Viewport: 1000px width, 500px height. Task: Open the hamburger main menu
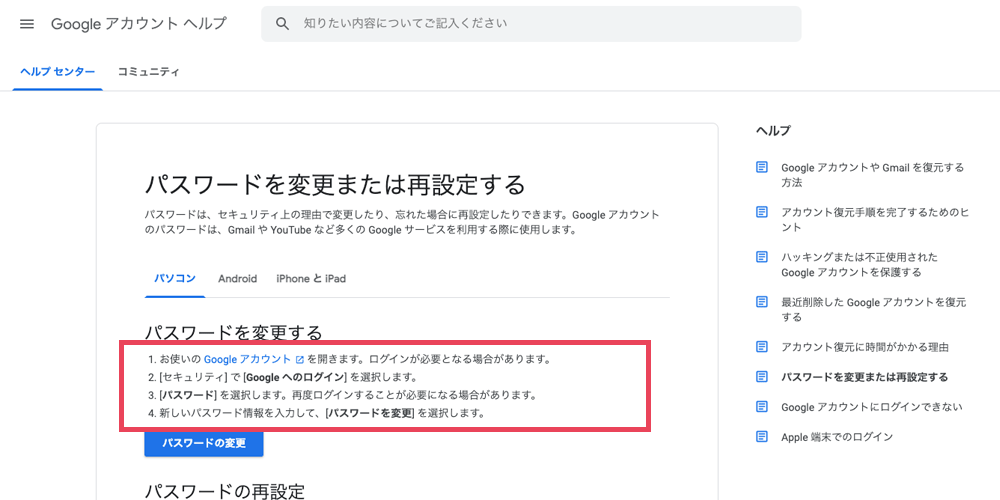[x=27, y=24]
